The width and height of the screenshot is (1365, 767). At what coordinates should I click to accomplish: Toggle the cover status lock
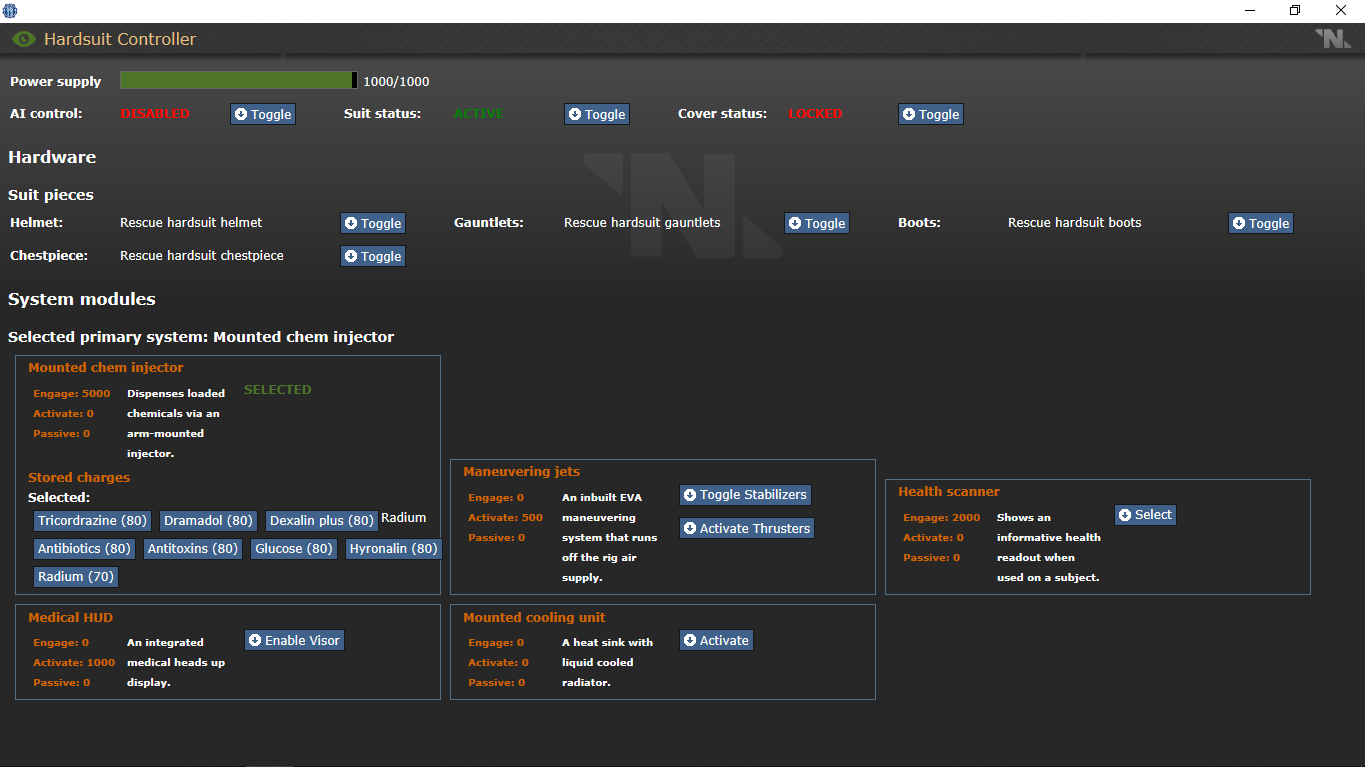click(x=931, y=114)
